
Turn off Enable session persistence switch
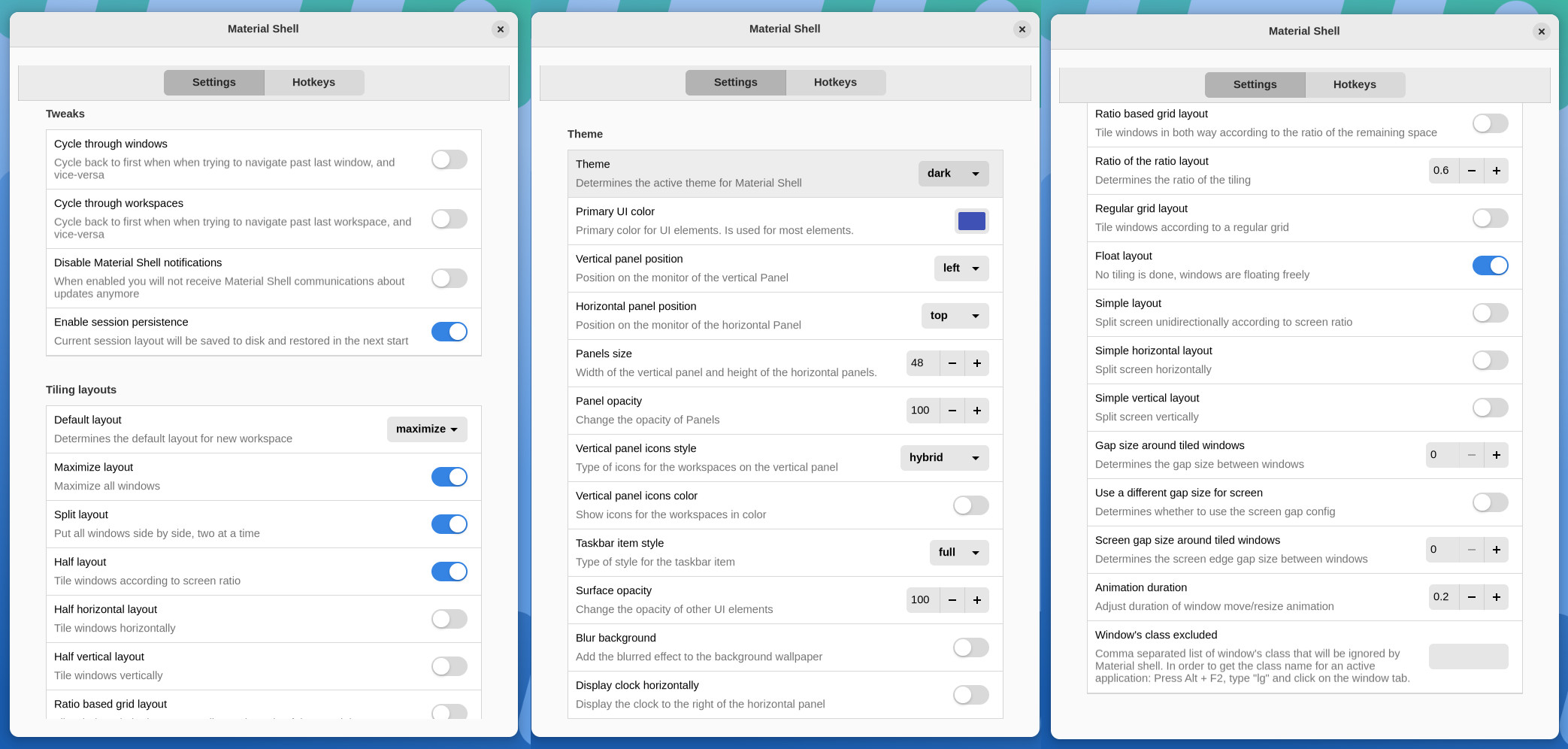[x=450, y=332]
